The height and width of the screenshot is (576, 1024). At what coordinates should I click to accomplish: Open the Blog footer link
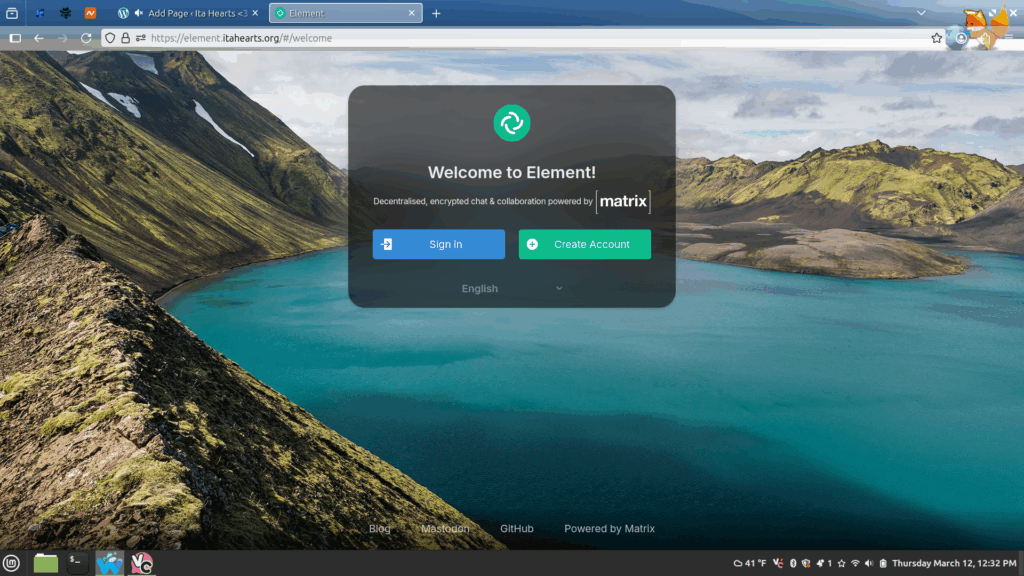click(x=379, y=528)
